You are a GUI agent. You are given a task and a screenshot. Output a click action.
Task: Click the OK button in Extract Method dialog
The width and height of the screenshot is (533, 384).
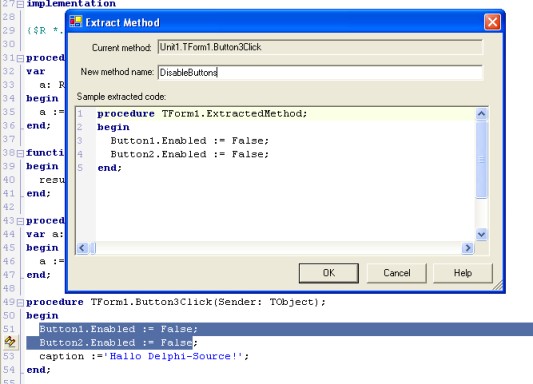[329, 273]
